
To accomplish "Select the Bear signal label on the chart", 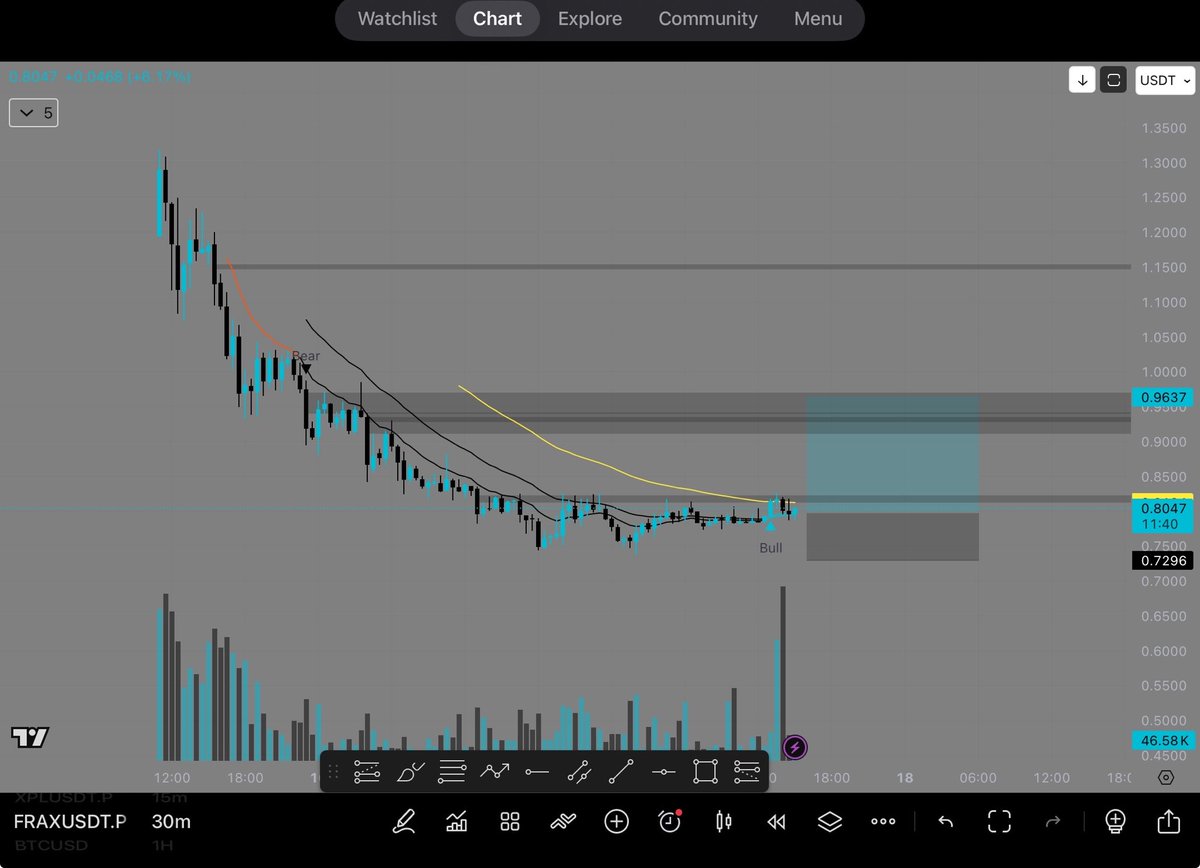I will [306, 356].
